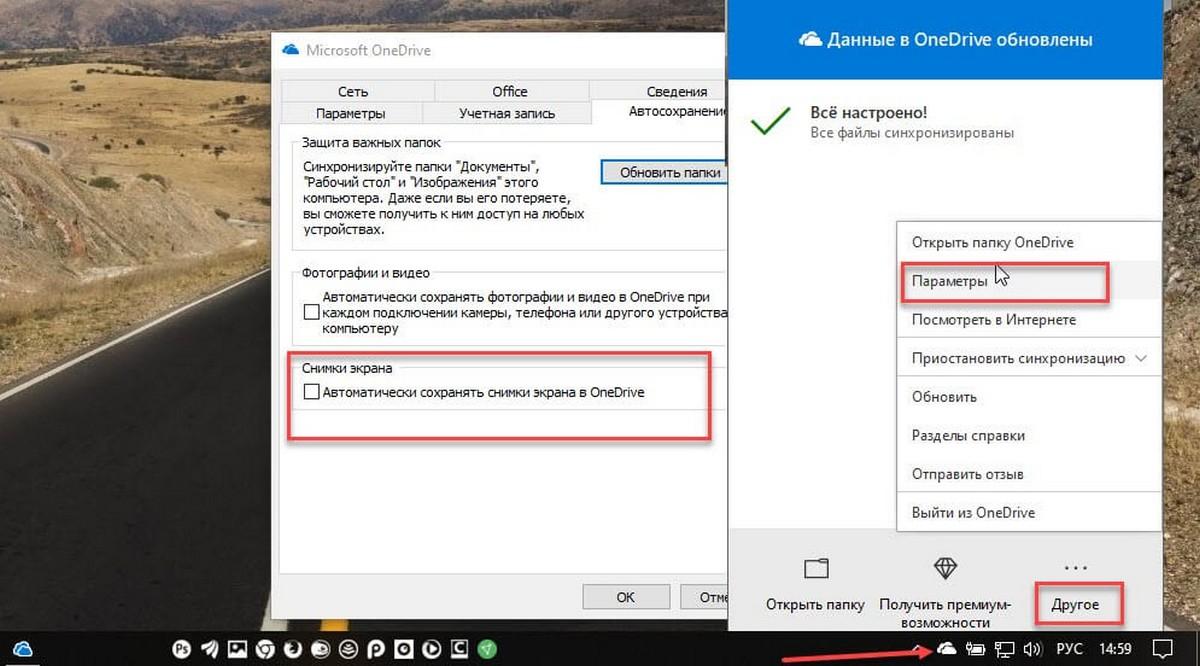Check Автоматически сохранять снимки экрана в OneDrive
The width and height of the screenshot is (1200, 666).
click(x=311, y=393)
